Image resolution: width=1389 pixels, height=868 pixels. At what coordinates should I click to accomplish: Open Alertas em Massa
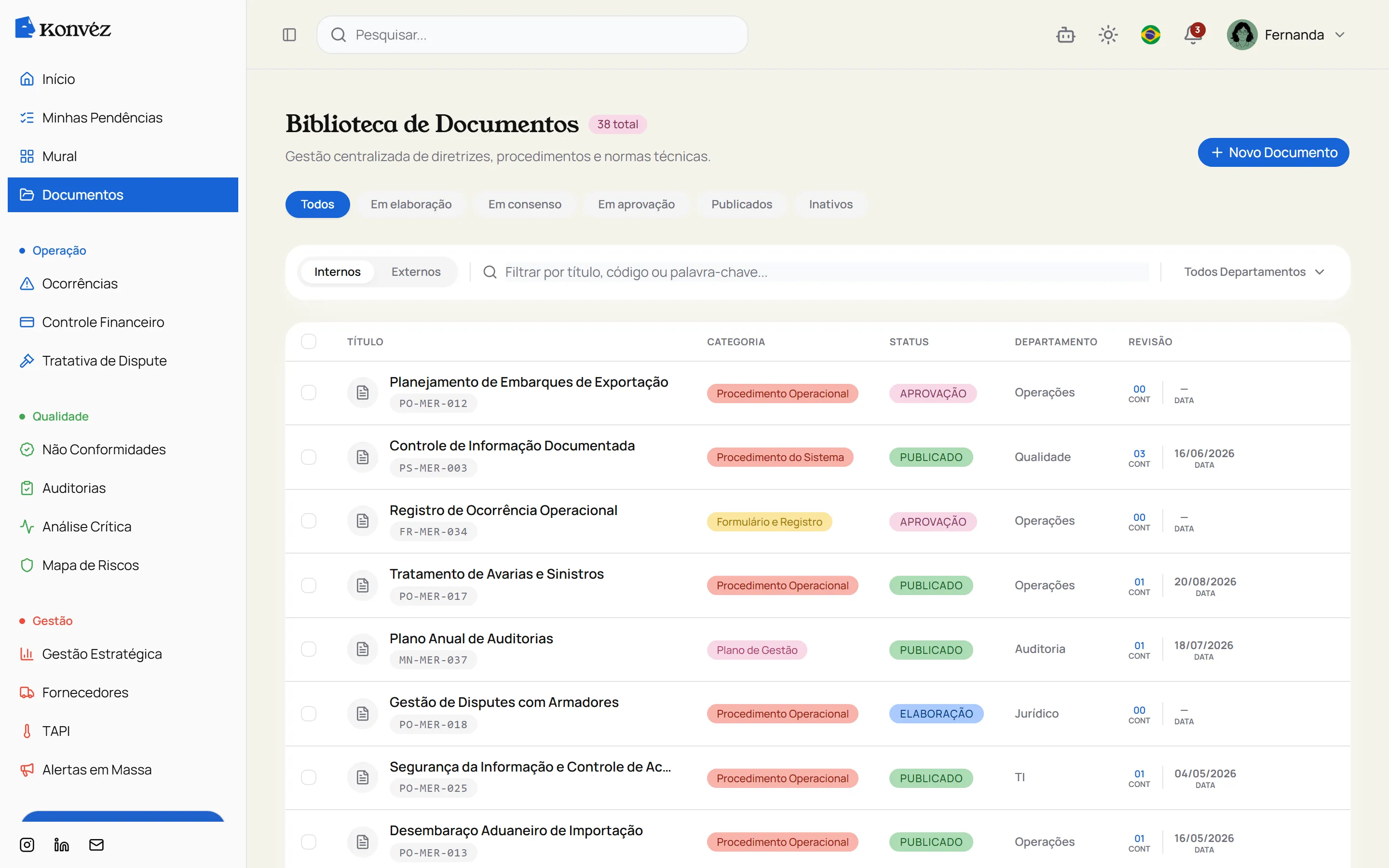[x=123, y=769]
